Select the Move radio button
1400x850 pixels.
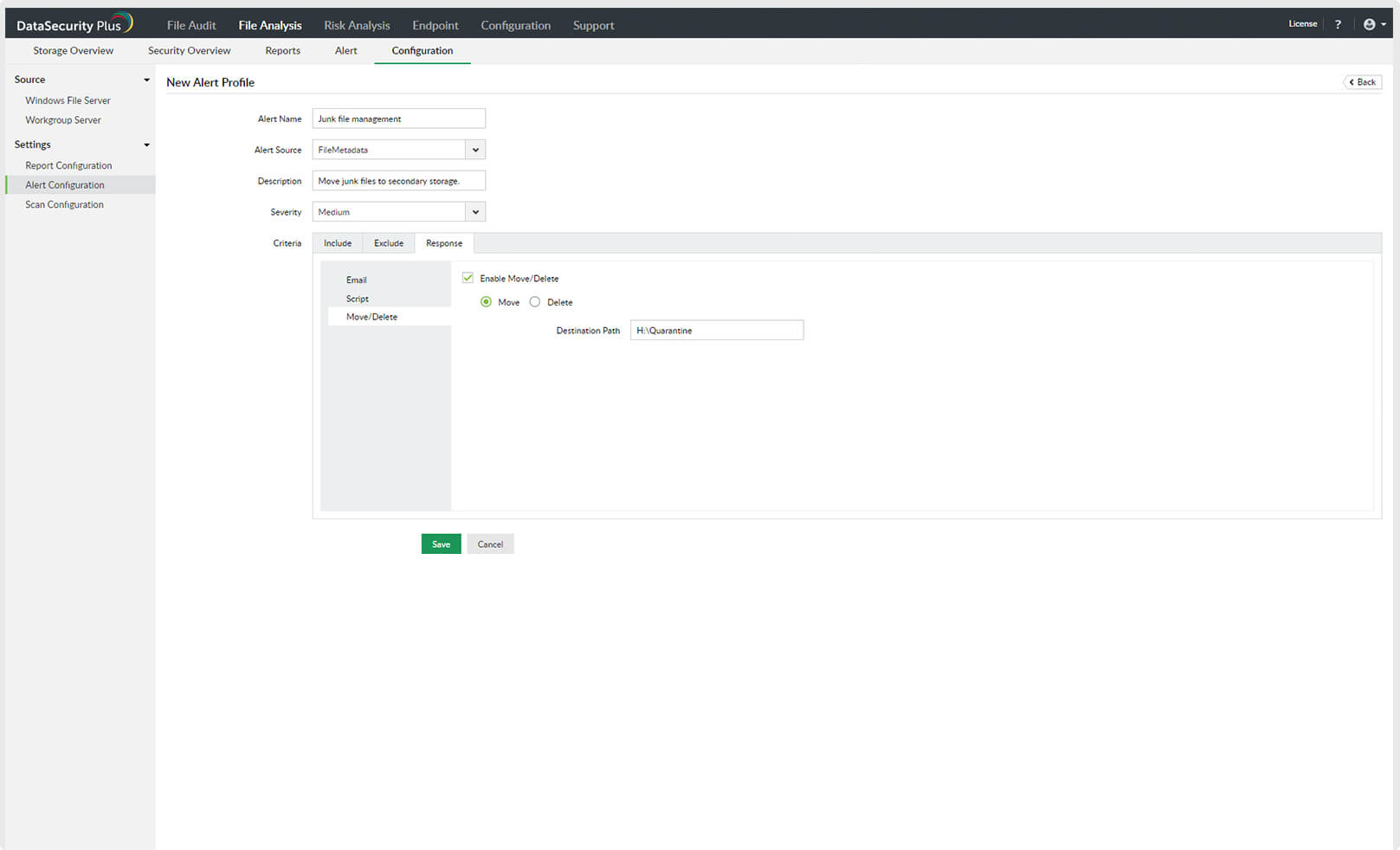coord(486,302)
